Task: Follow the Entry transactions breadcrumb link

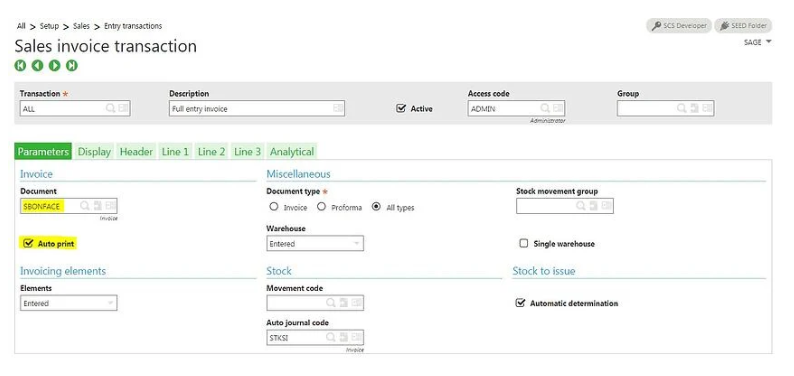Action: click(x=133, y=26)
